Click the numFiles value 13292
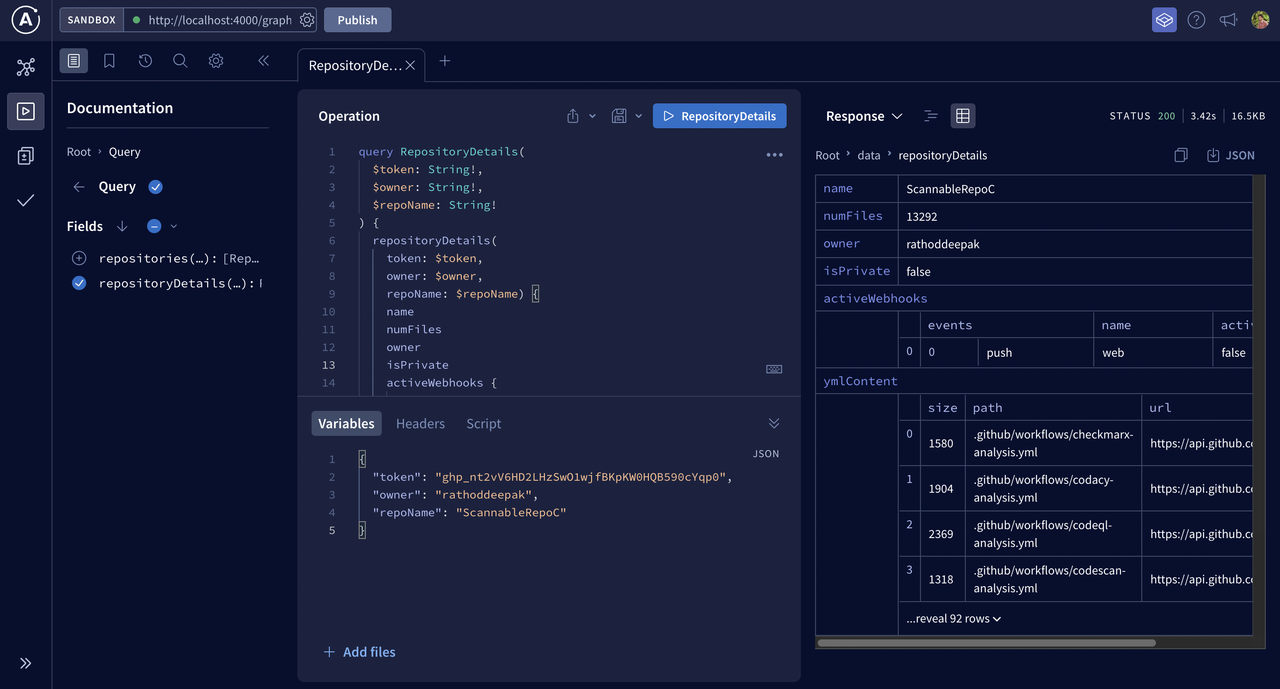The width and height of the screenshot is (1280, 689). (x=1075, y=216)
